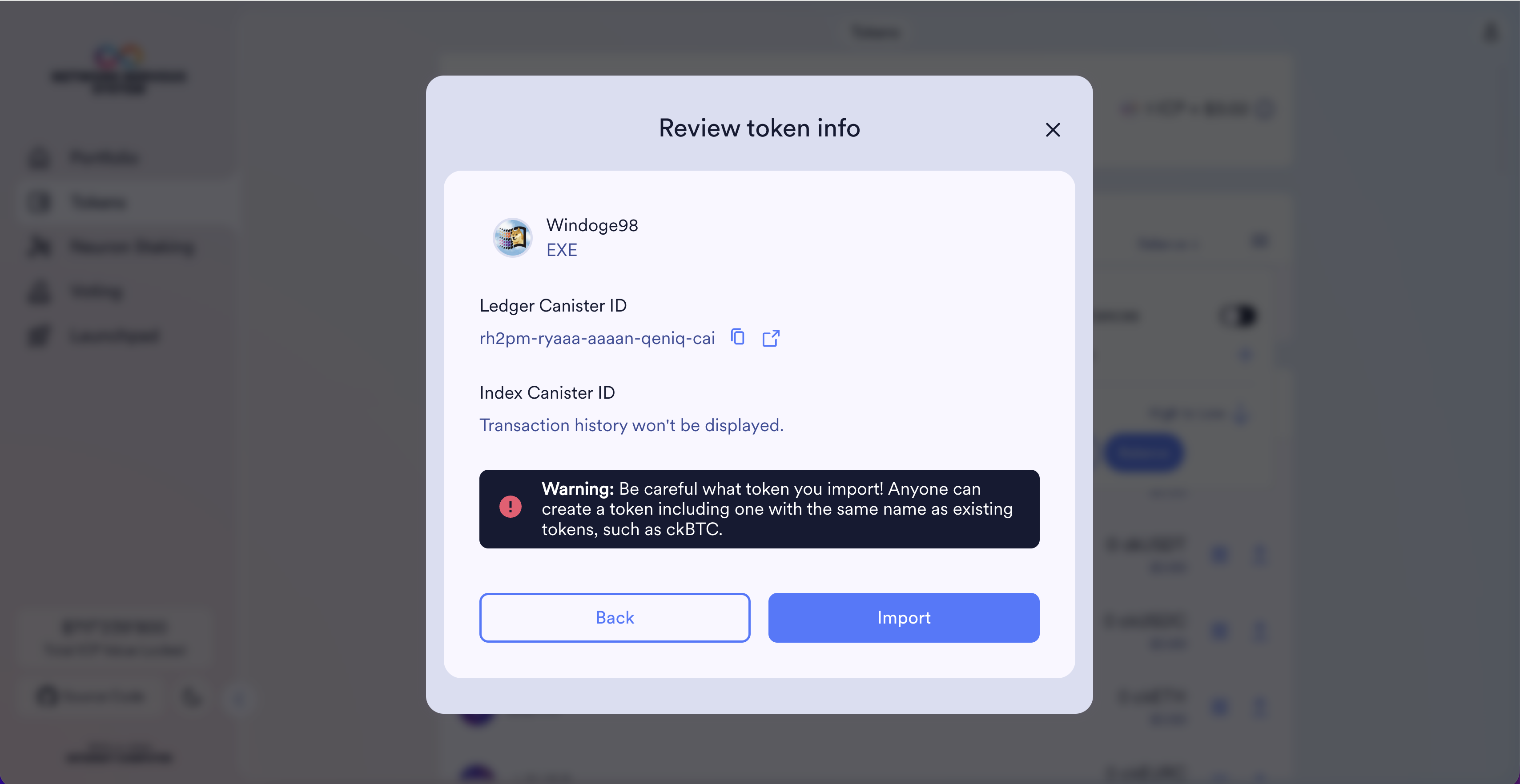This screenshot has width=1520, height=784.
Task: Click the Portfolio icon in the sidebar
Action: (x=40, y=157)
